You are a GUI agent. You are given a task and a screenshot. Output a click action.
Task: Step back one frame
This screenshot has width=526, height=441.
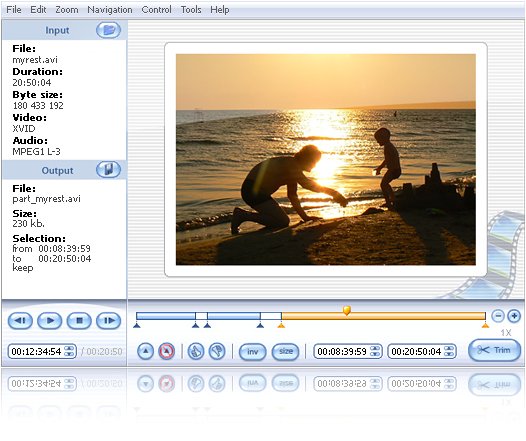pyautogui.click(x=20, y=321)
